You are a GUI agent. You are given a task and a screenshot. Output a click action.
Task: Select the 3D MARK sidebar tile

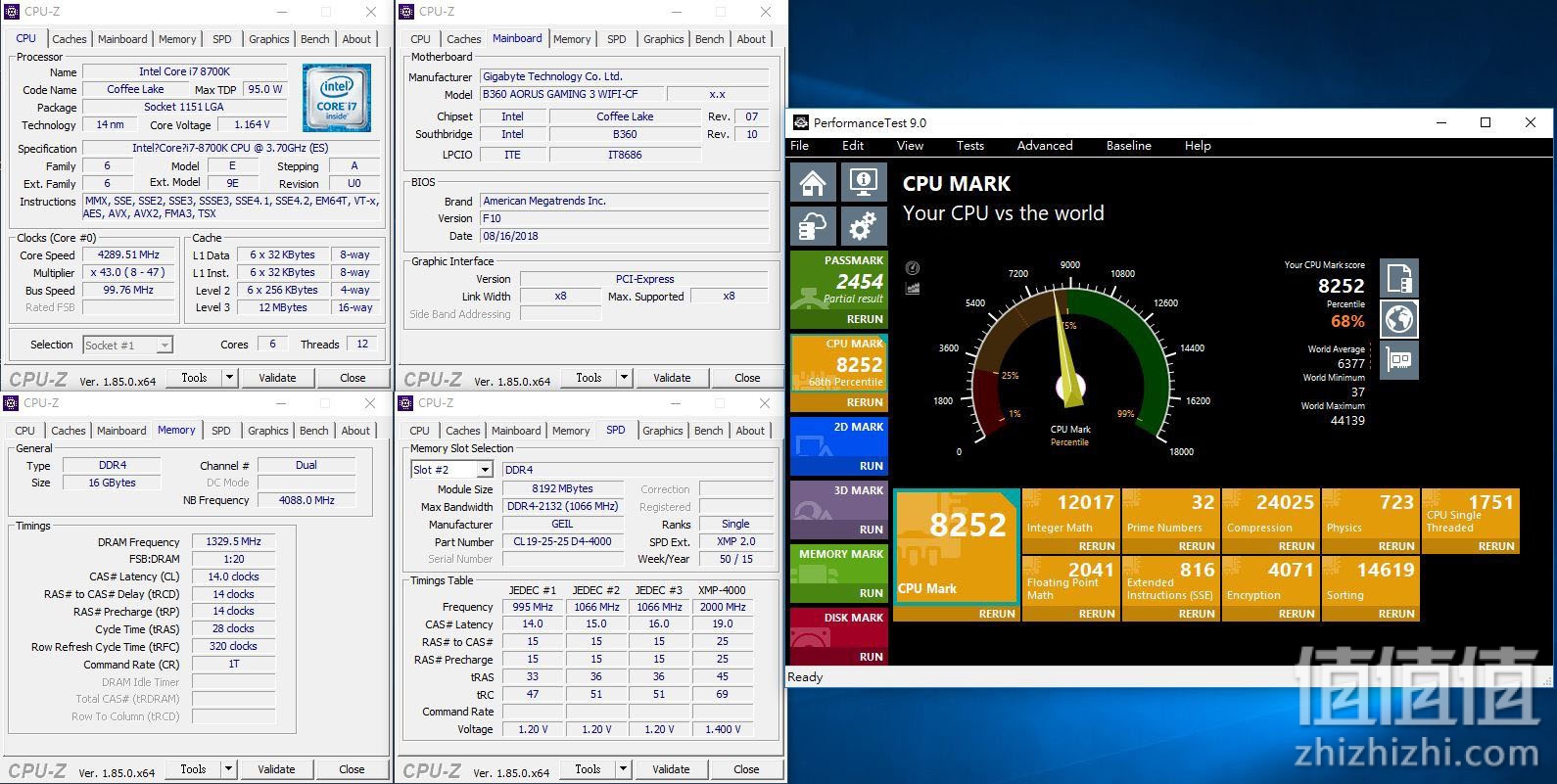pos(839,510)
